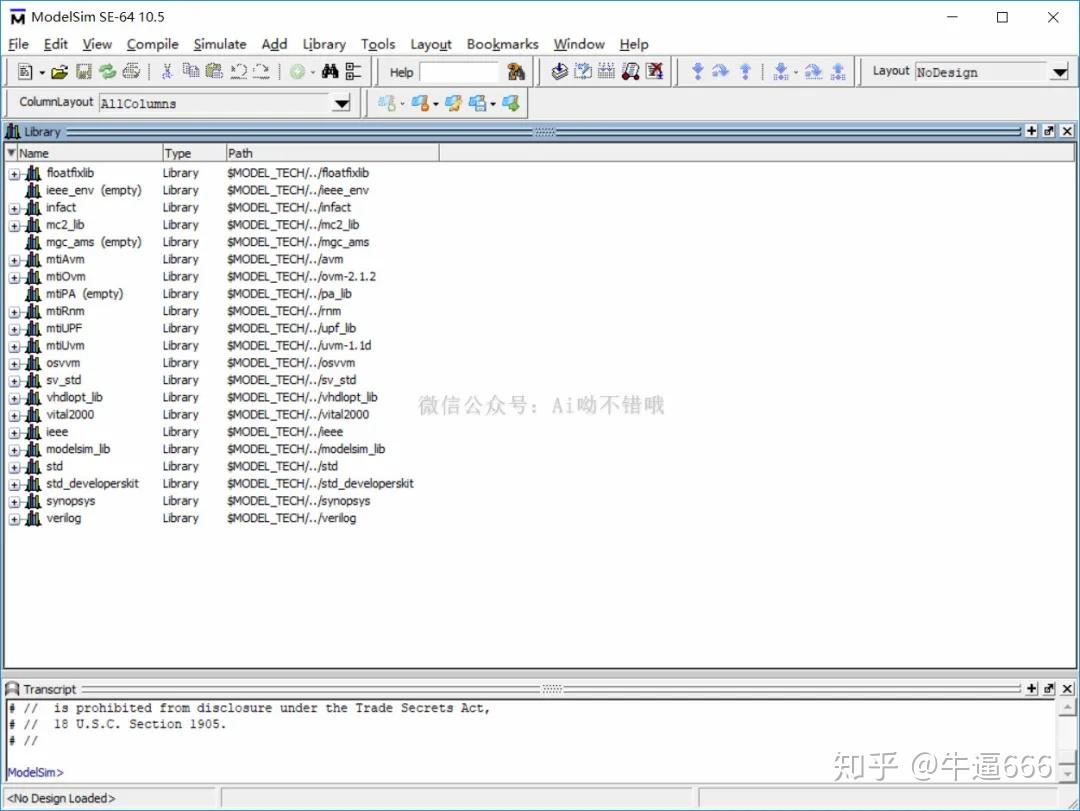
Task: Open the File menu
Action: point(19,44)
